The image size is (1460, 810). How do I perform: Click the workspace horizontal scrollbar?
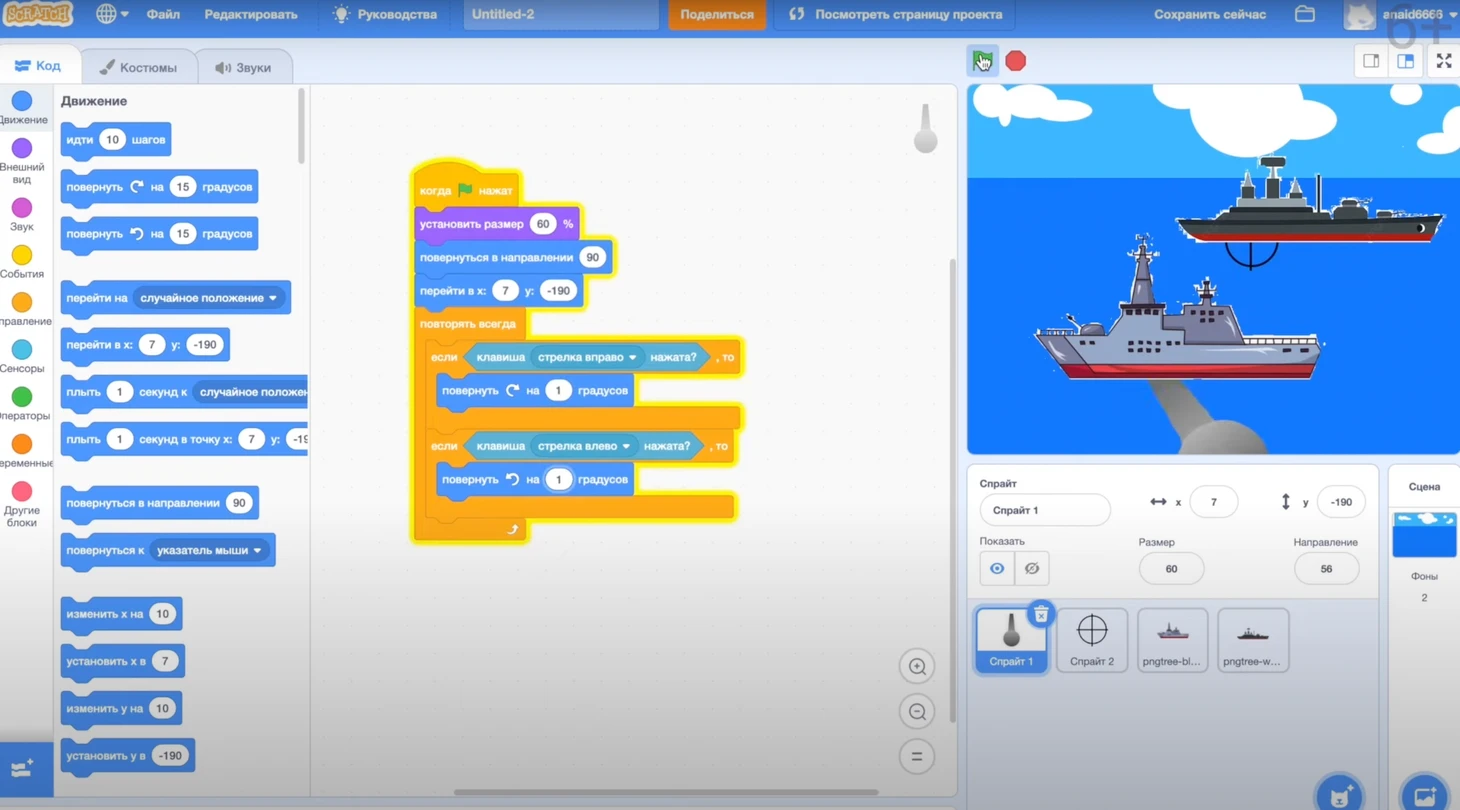coord(666,792)
